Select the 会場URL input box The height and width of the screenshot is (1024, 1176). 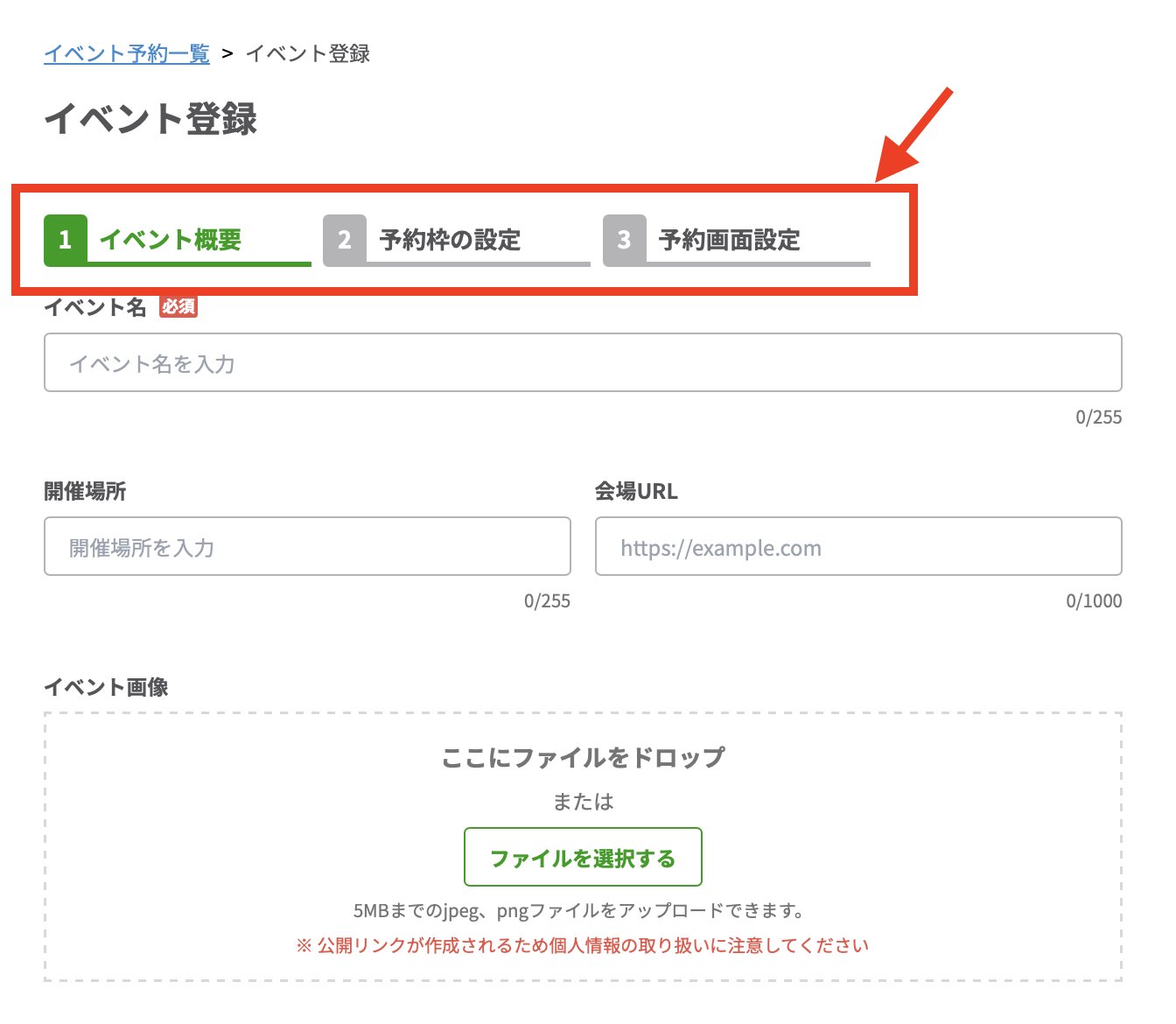point(858,546)
